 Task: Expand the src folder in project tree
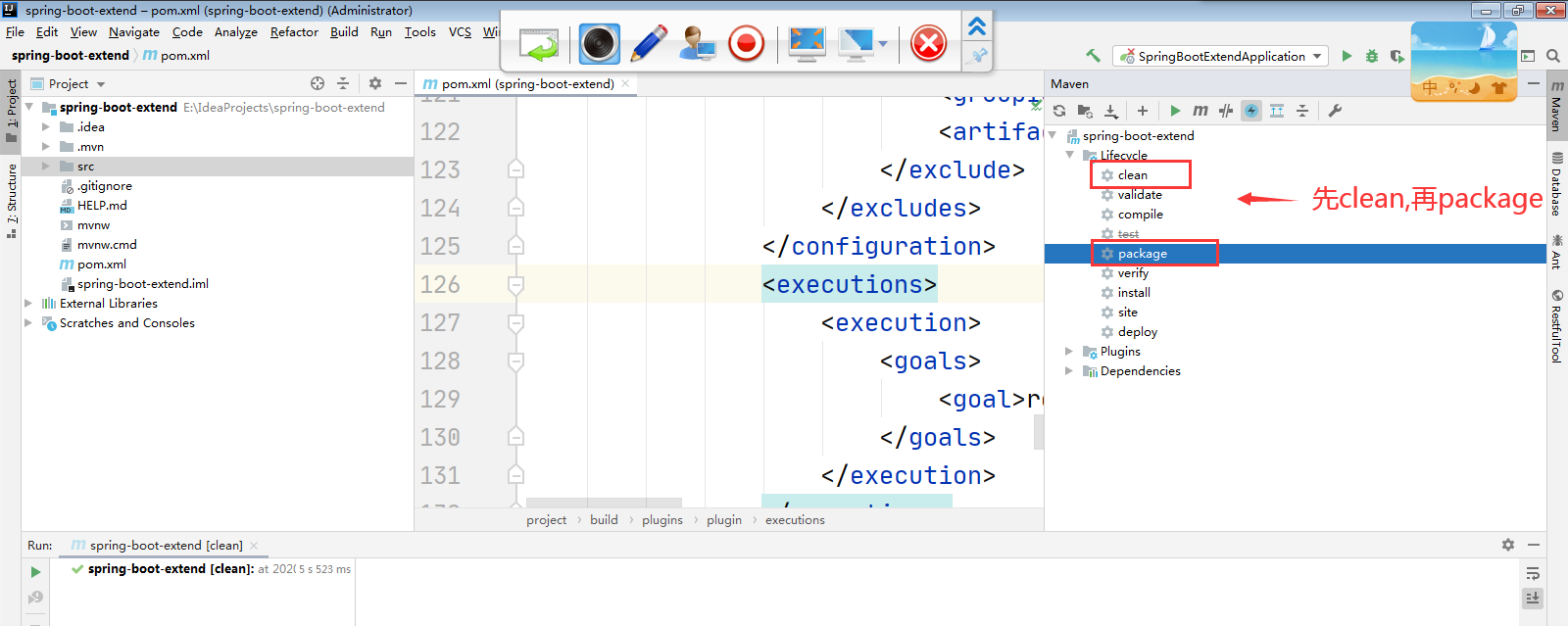point(45,167)
